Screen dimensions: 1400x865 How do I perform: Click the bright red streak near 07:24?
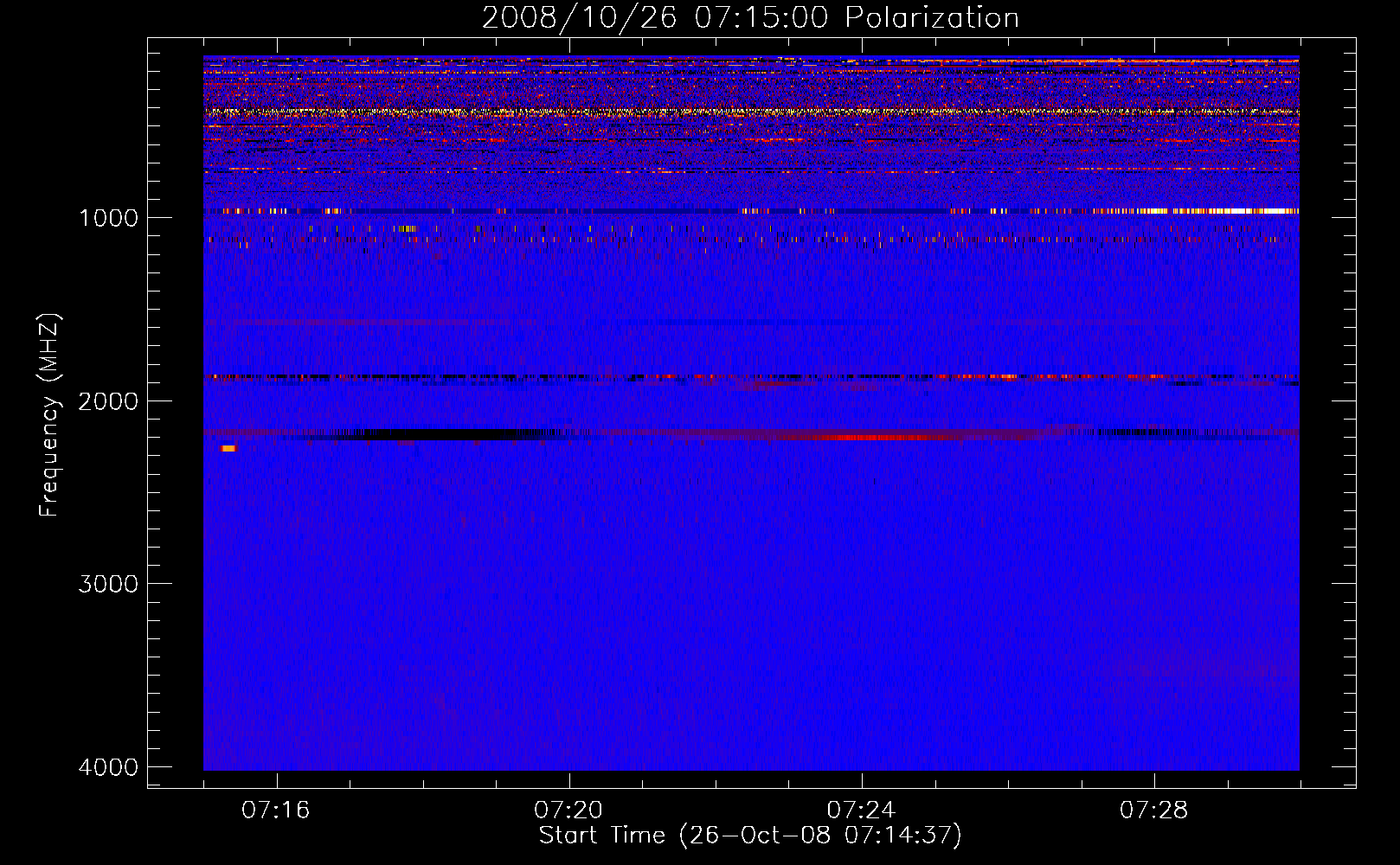[x=874, y=438]
